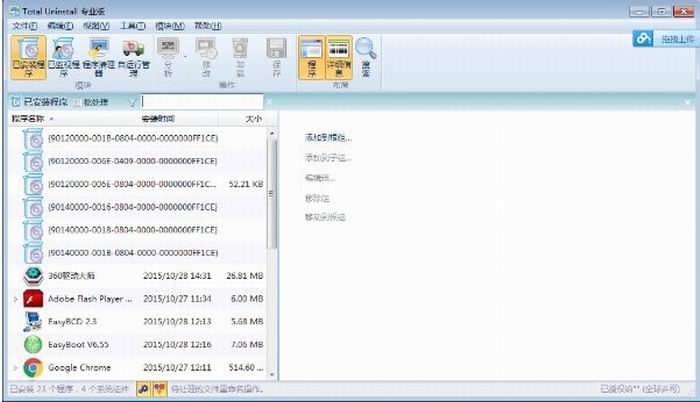
Task: Select the {90120000-006E-0409...} entry
Action: (138, 161)
